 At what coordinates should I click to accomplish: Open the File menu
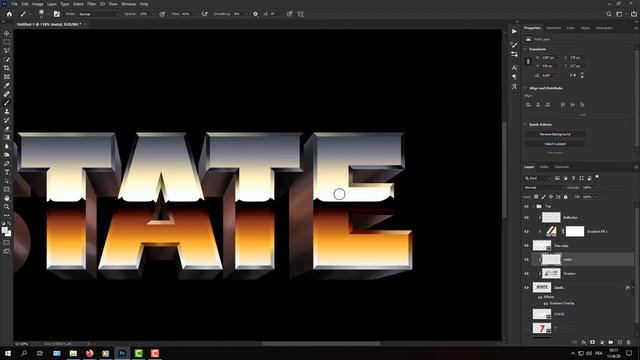(x=14, y=4)
